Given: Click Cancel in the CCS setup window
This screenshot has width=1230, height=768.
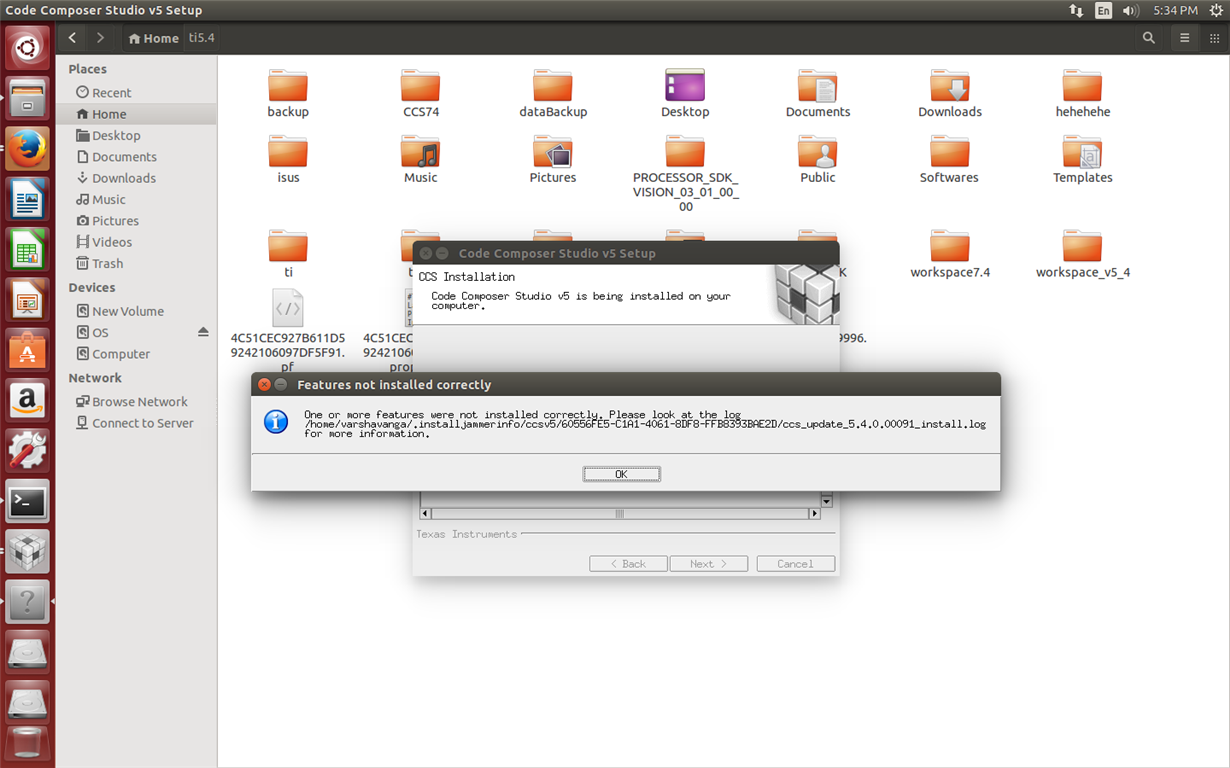Looking at the screenshot, I should click(x=795, y=564).
